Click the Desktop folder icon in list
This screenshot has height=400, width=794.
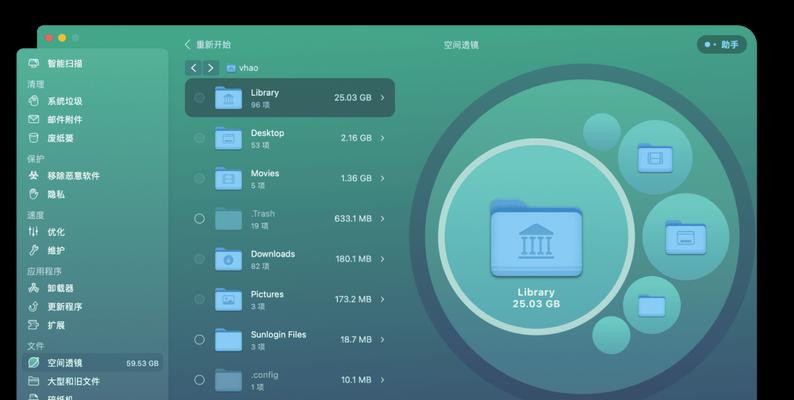tap(228, 138)
